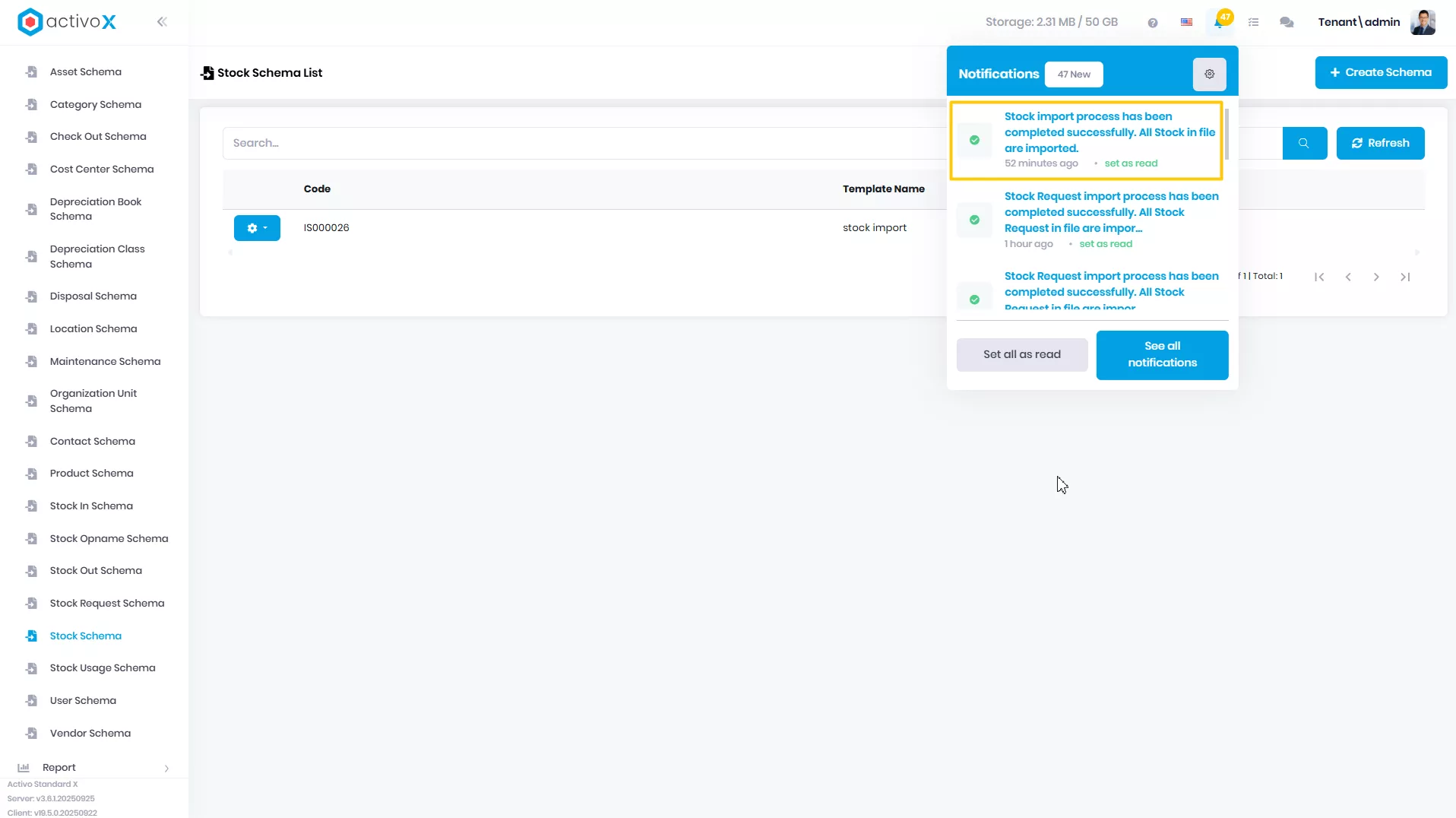Sort by the Template Name column header
1456x818 pixels.
(x=883, y=189)
